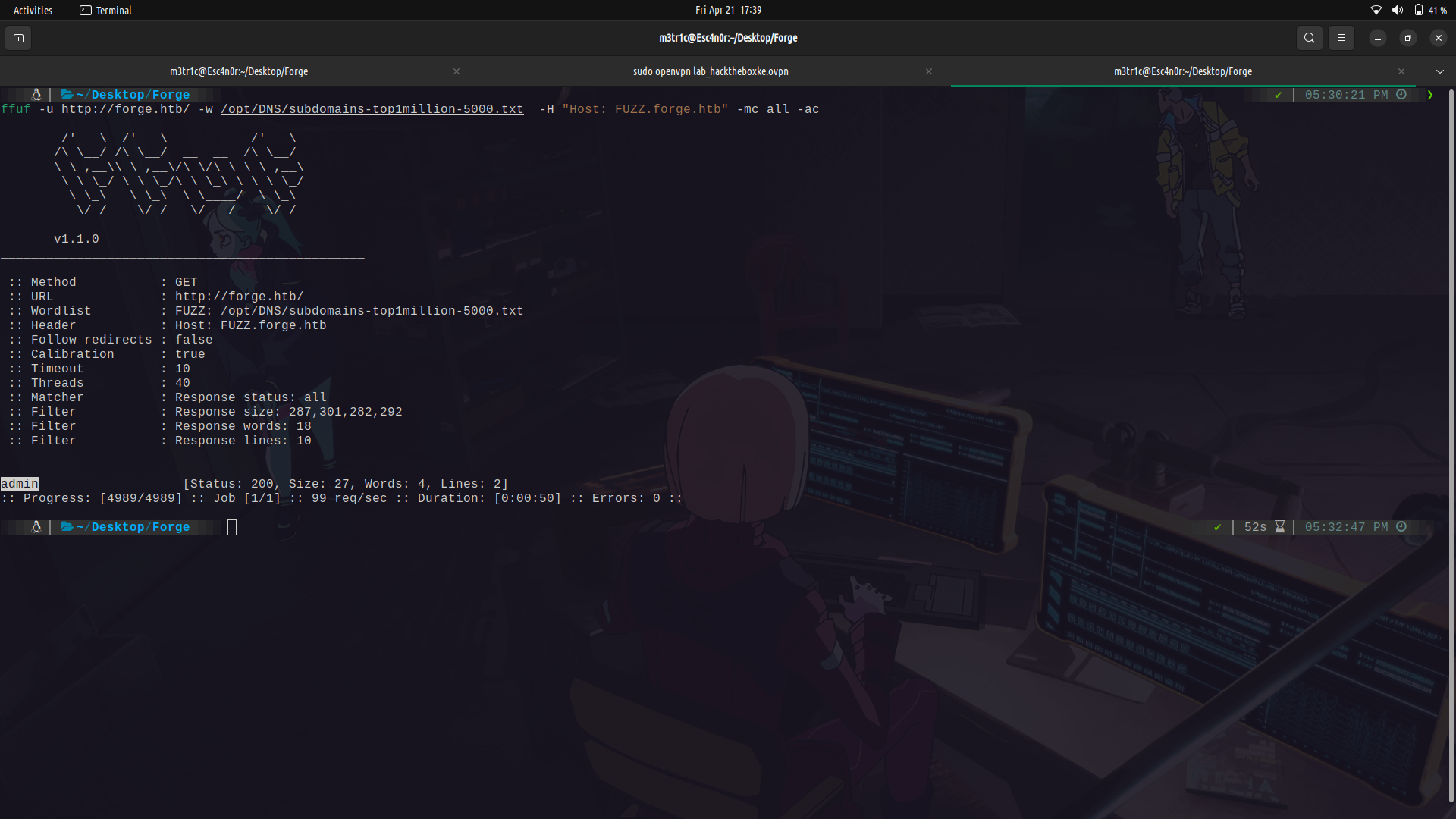Screen dimensions: 1456x819
Task: Click the folder icon before ~/Desktop/Forge
Action: [67, 94]
